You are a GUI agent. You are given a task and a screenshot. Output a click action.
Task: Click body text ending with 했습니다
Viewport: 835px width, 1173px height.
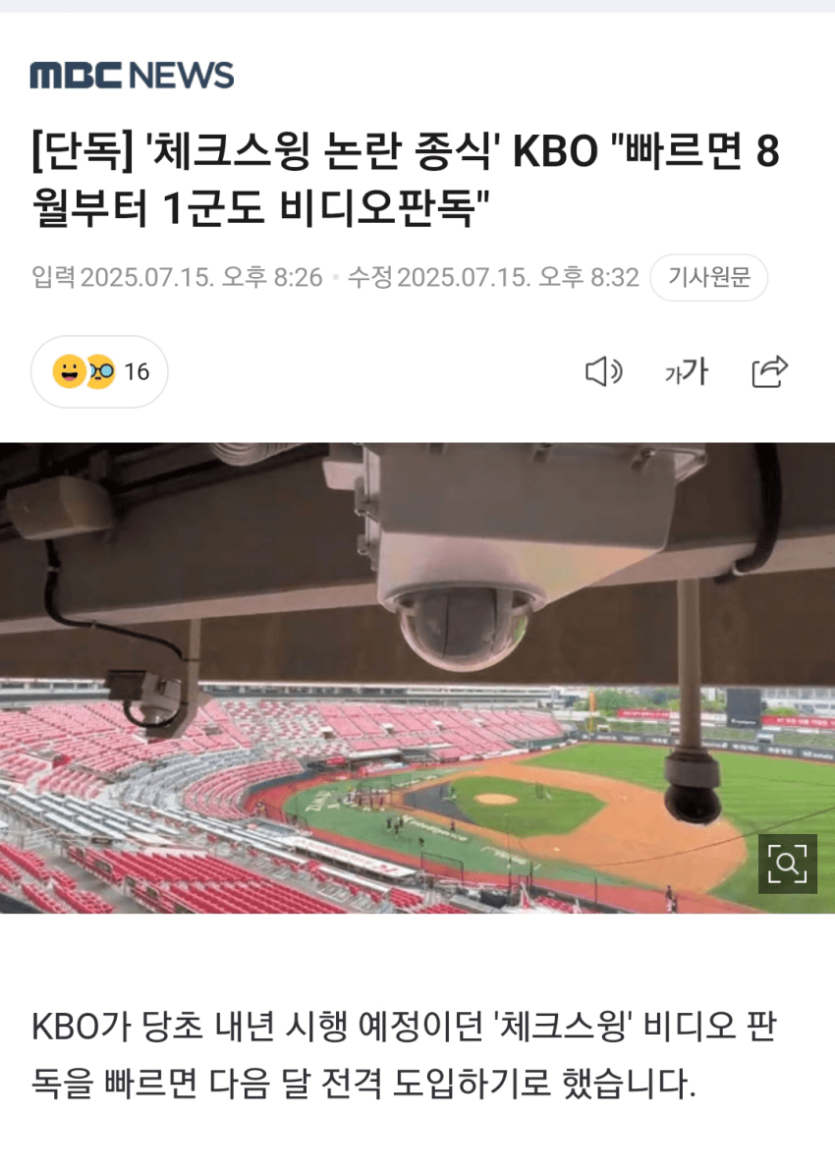[x=364, y=1083]
